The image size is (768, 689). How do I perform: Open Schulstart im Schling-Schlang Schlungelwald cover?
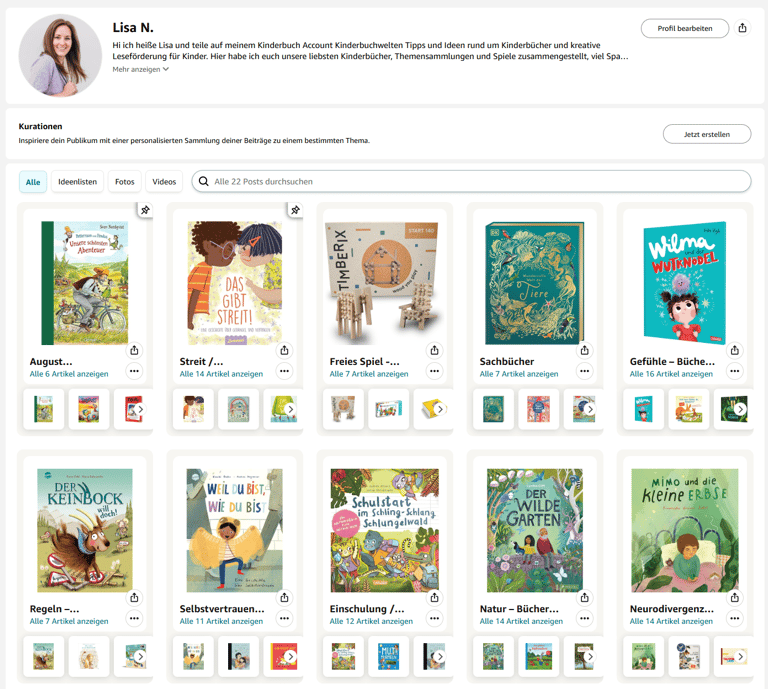[x=384, y=530]
